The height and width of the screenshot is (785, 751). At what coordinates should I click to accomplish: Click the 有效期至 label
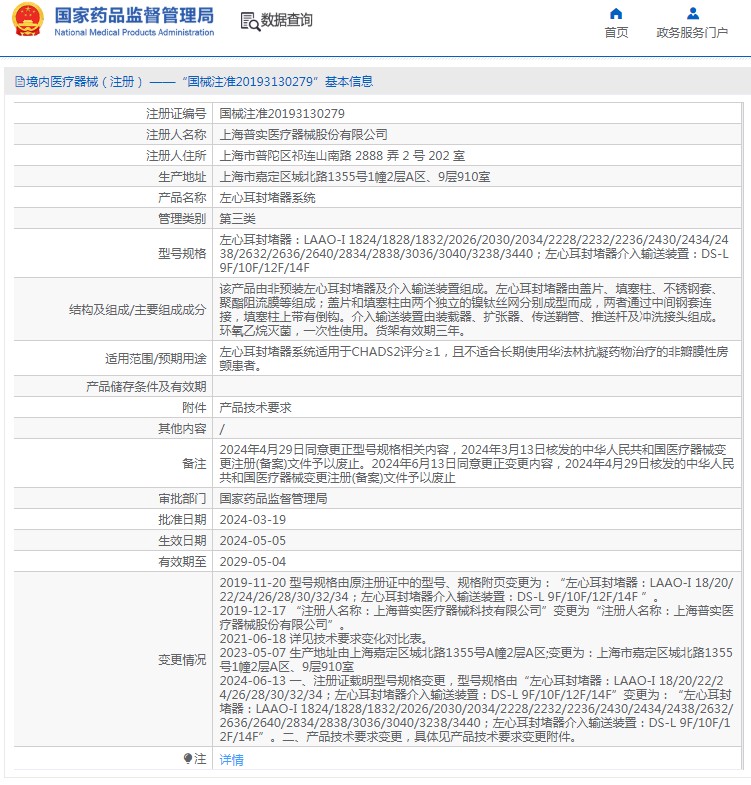coord(182,562)
